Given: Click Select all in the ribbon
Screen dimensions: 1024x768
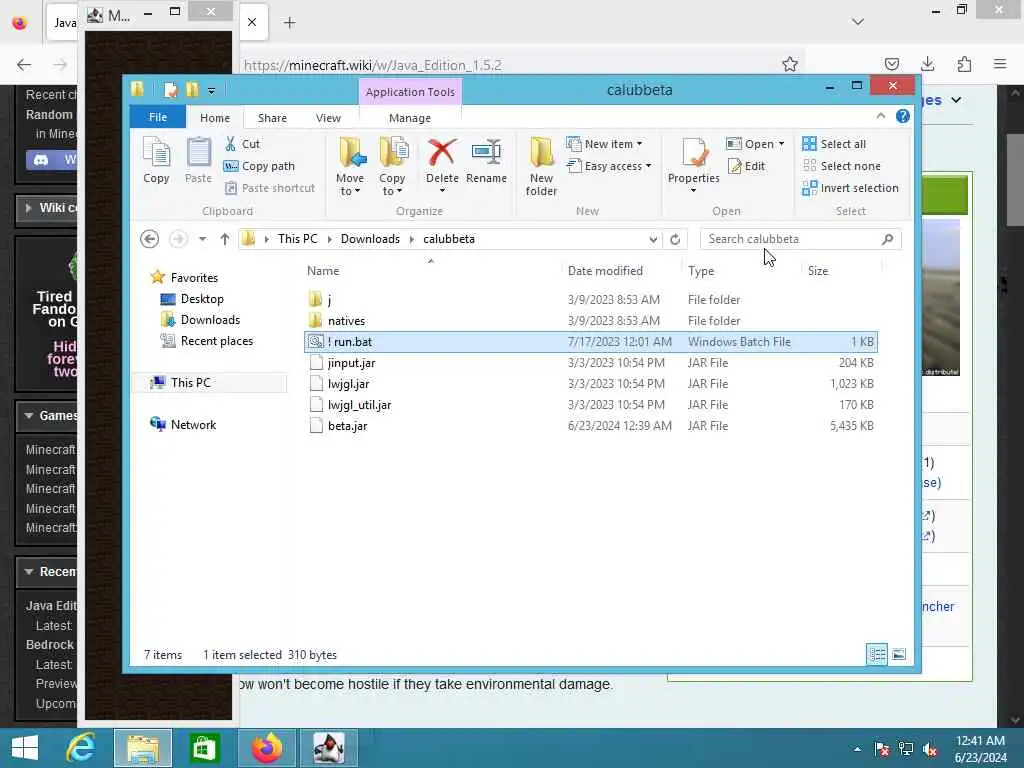Looking at the screenshot, I should [x=834, y=144].
